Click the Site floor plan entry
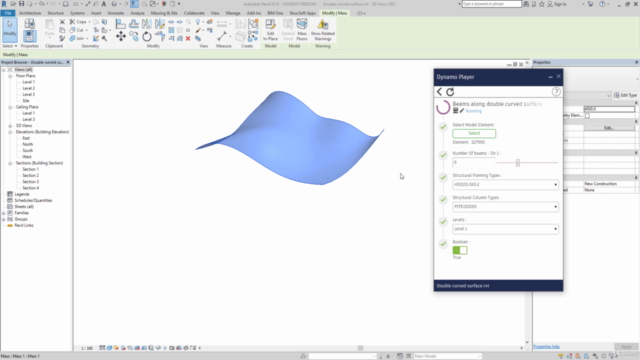 tap(26, 100)
